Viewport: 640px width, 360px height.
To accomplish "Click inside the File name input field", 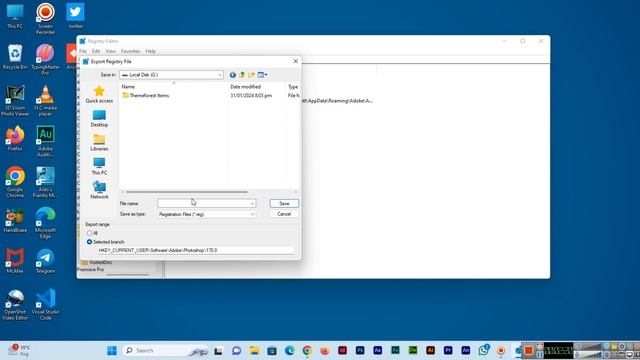I will 203,203.
